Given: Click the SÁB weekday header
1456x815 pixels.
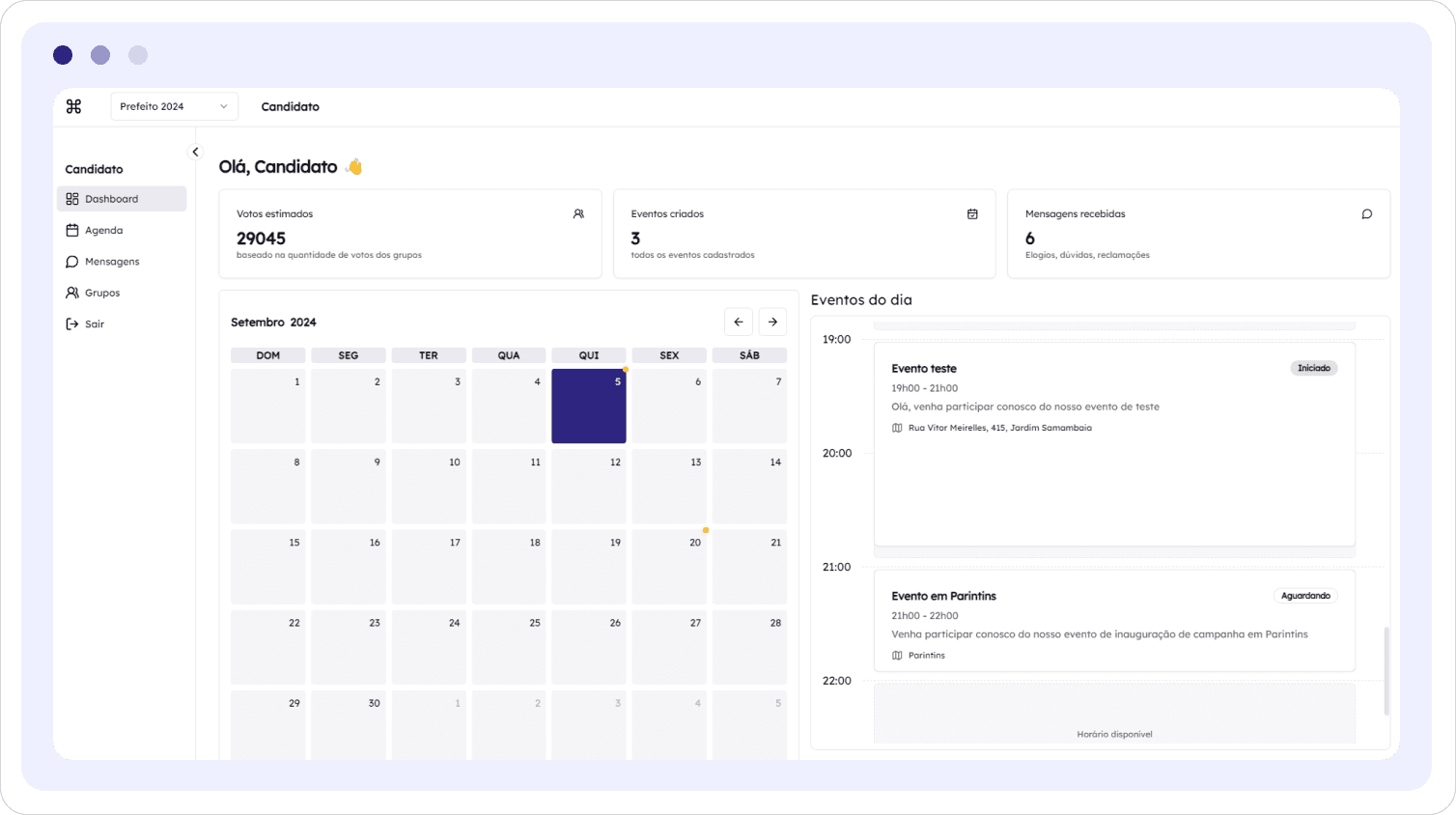Looking at the screenshot, I should tap(749, 355).
